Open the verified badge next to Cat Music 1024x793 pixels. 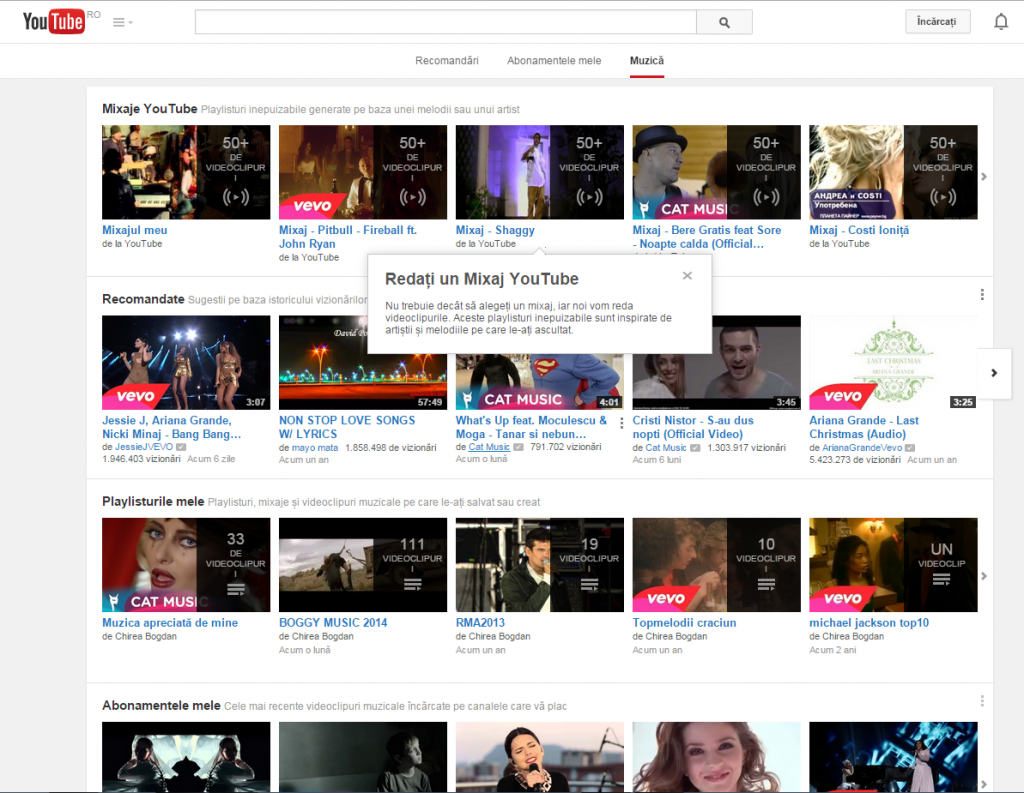(x=517, y=446)
